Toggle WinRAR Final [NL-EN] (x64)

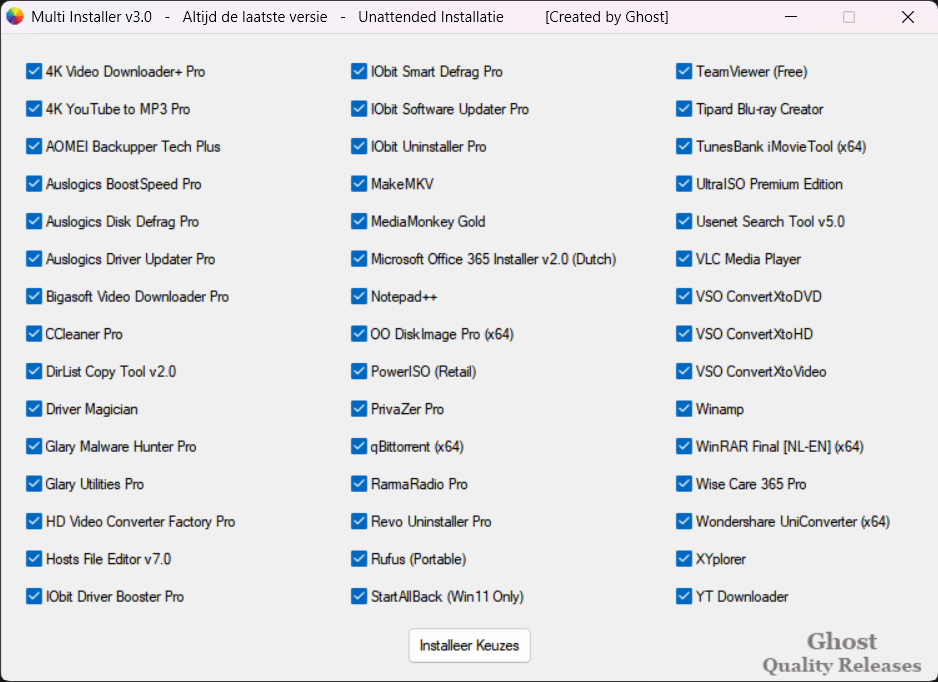[x=684, y=446]
